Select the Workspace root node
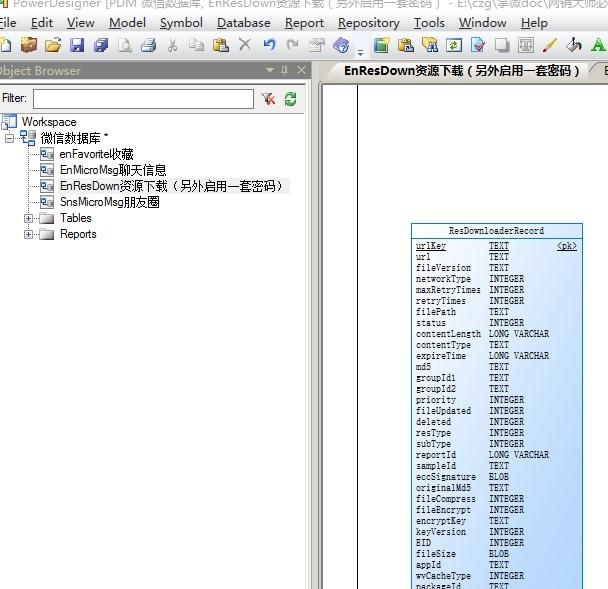The width and height of the screenshot is (608, 589). pos(49,122)
